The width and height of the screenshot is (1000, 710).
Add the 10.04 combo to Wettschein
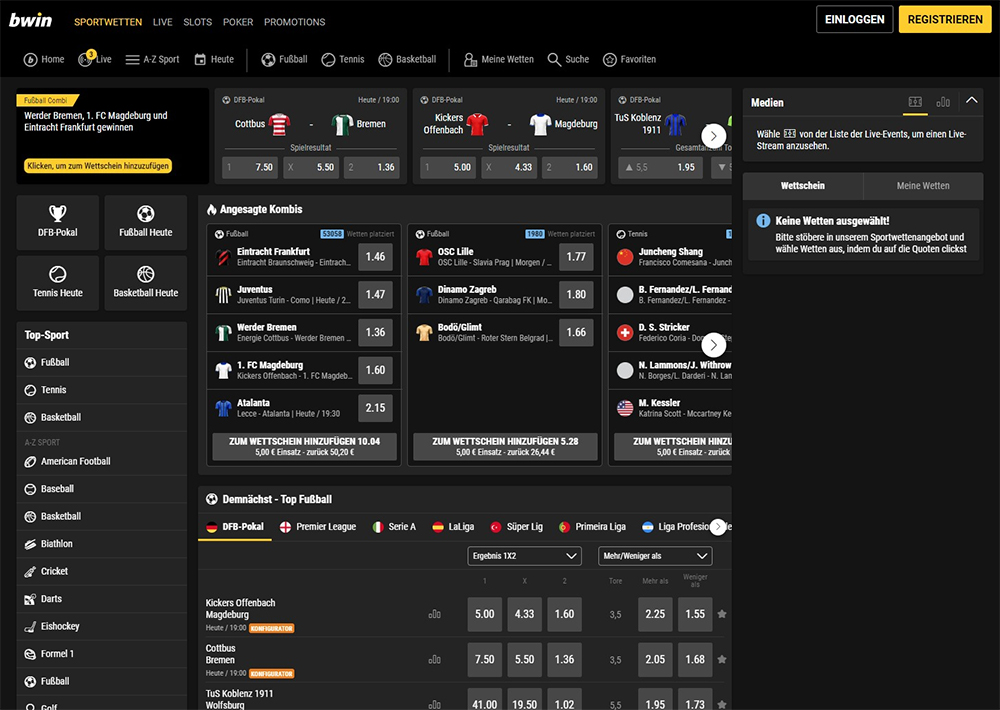click(x=304, y=446)
